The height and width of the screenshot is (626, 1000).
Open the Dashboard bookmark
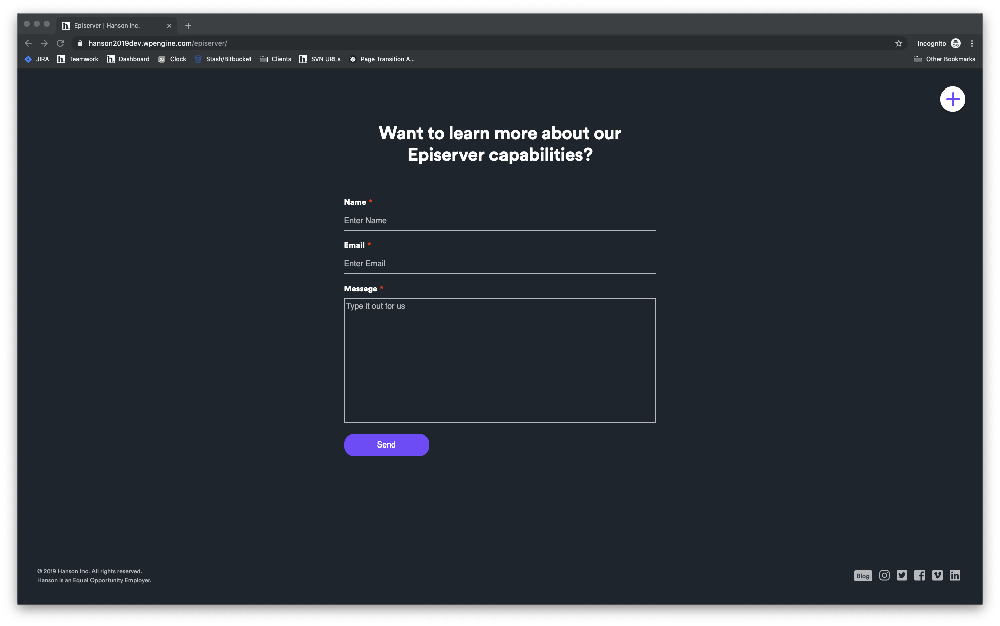tap(128, 59)
